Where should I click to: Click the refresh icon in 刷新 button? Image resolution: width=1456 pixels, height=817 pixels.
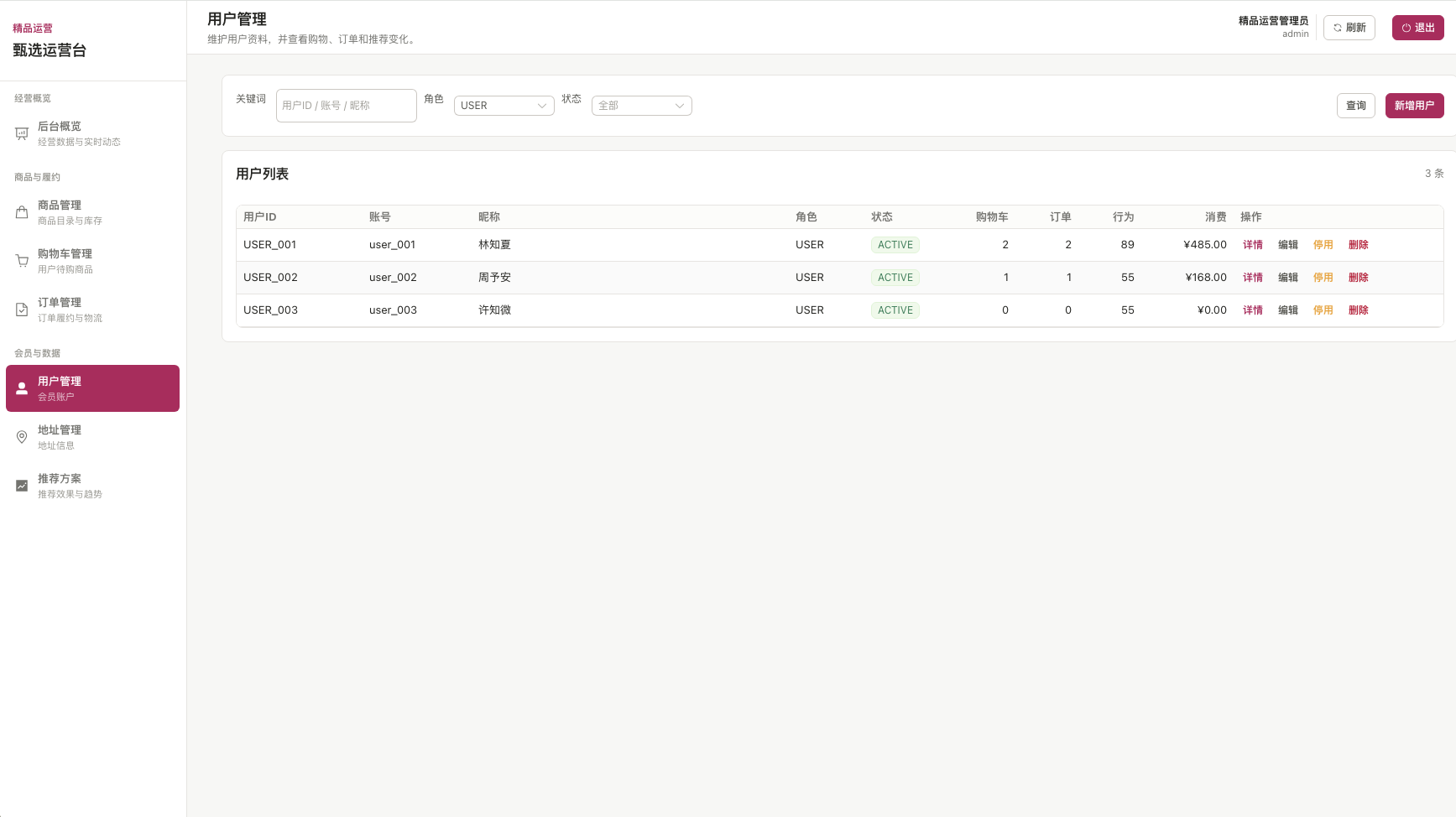pos(1338,28)
